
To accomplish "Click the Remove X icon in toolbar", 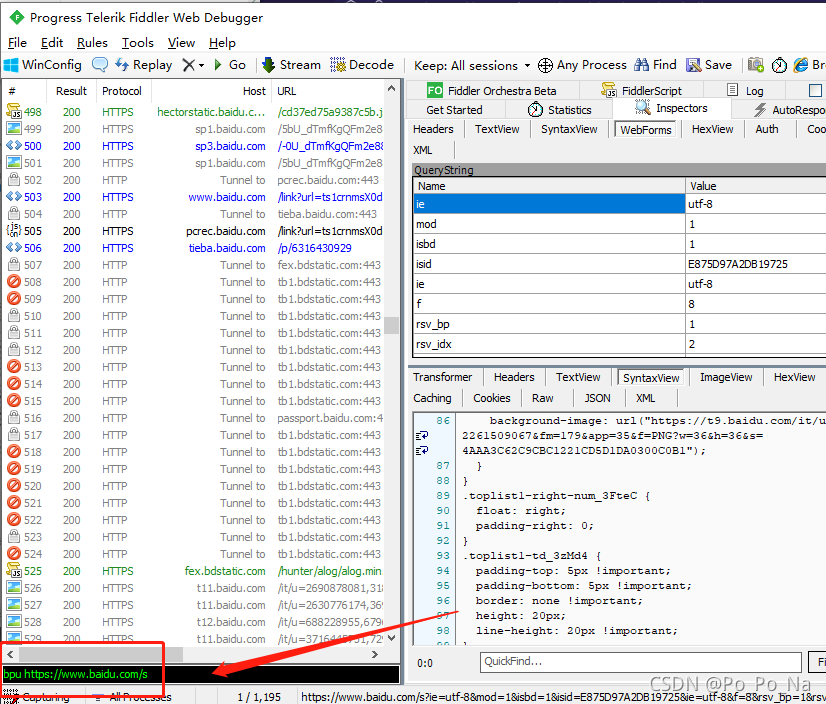I will pos(189,65).
